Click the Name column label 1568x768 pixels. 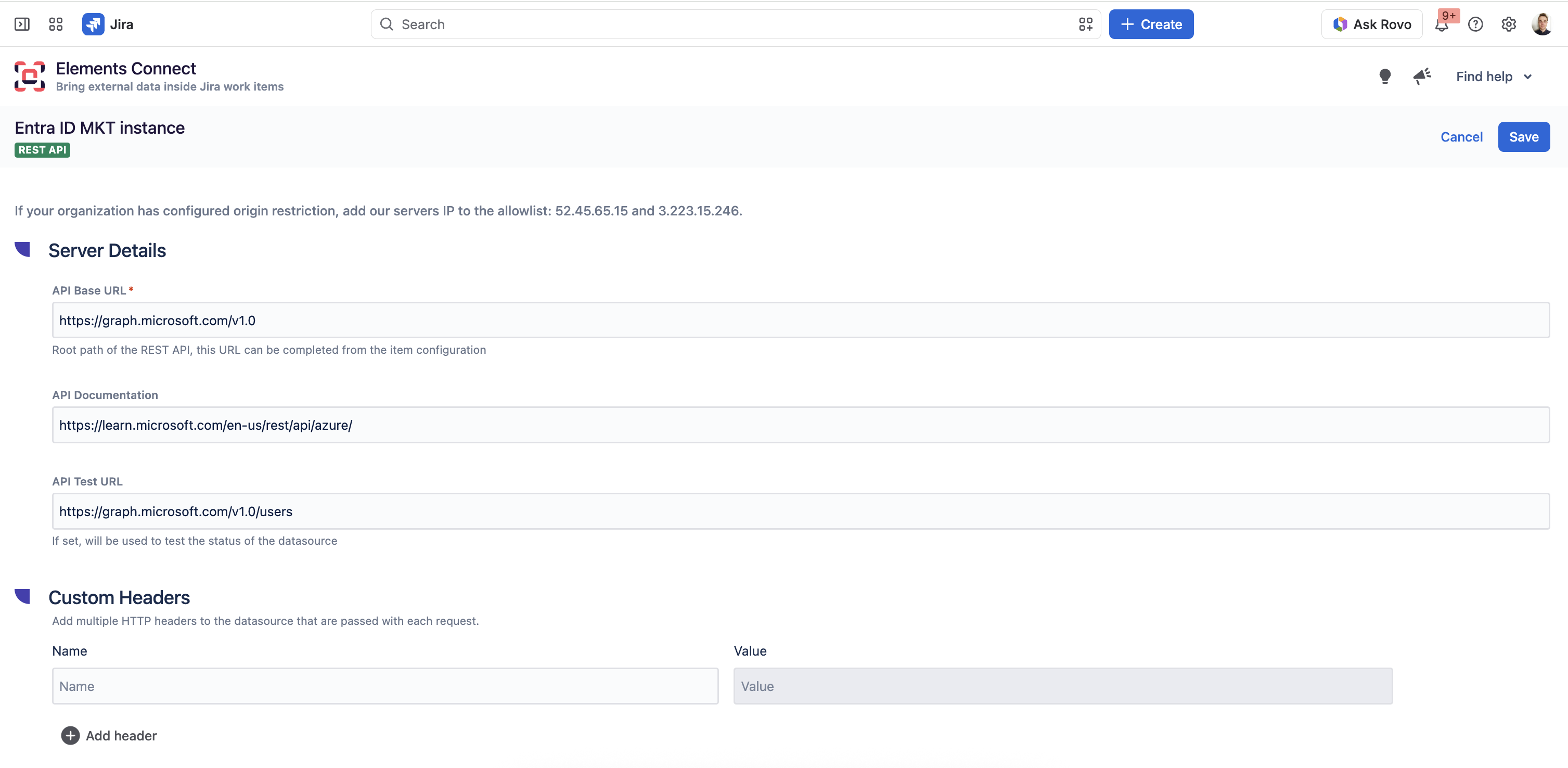pyautogui.click(x=70, y=650)
